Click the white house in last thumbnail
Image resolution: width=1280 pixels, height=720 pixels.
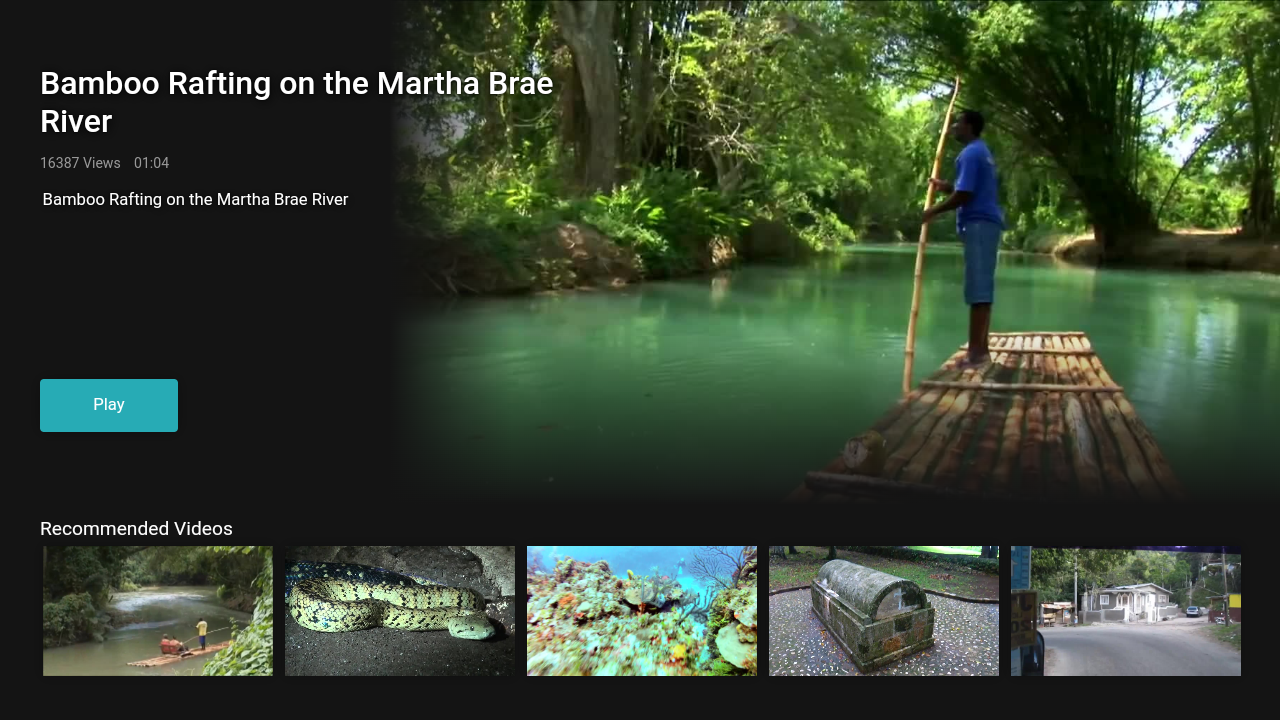tap(1126, 602)
